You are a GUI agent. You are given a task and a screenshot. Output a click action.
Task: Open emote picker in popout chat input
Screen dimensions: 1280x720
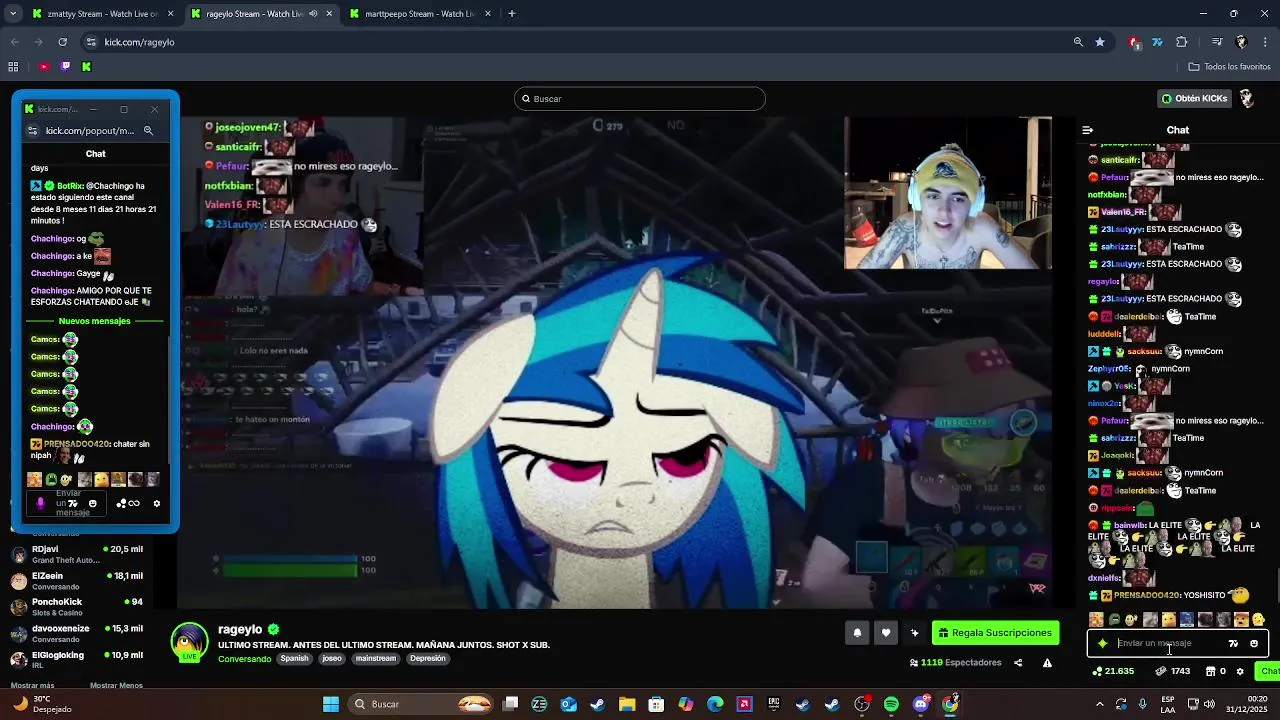click(x=93, y=504)
